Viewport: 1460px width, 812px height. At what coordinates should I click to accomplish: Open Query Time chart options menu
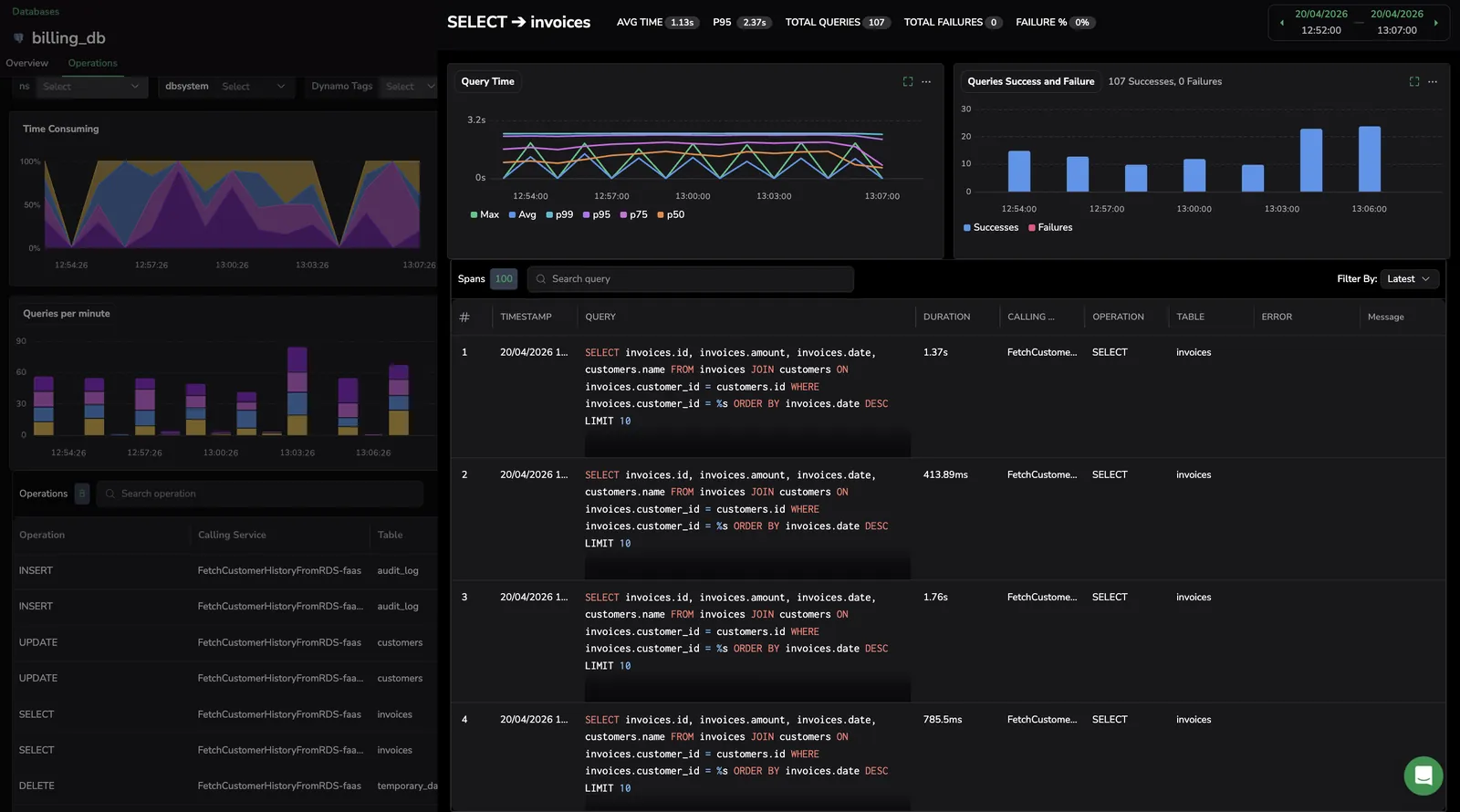[926, 81]
